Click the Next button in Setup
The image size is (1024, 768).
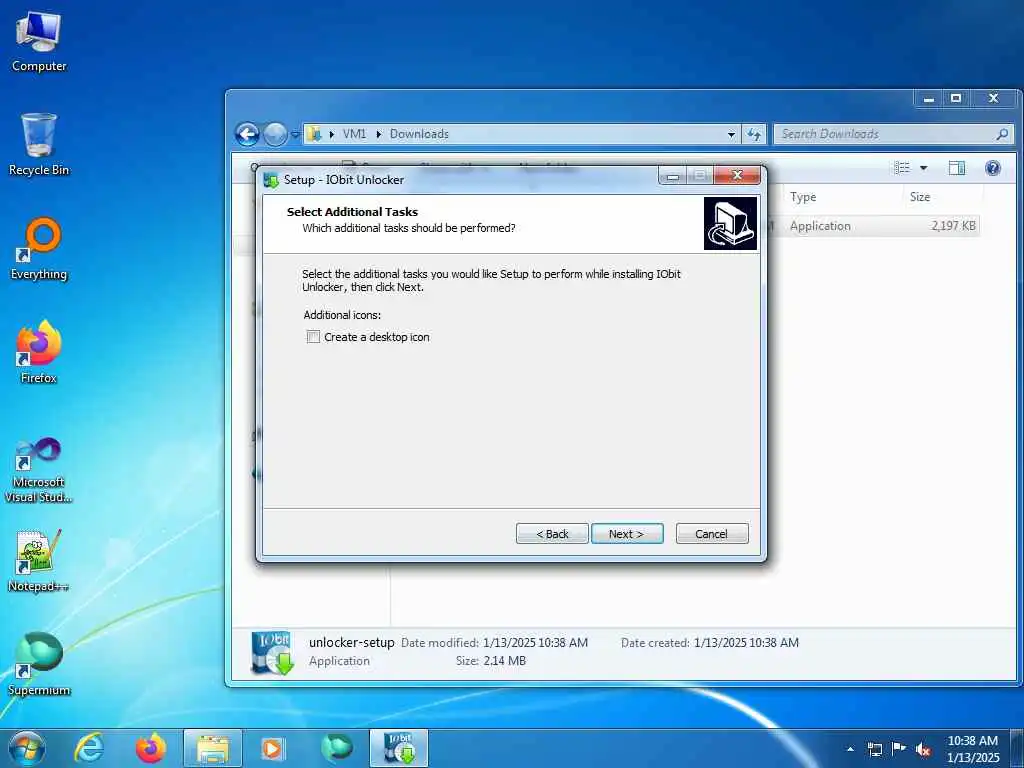coord(627,534)
